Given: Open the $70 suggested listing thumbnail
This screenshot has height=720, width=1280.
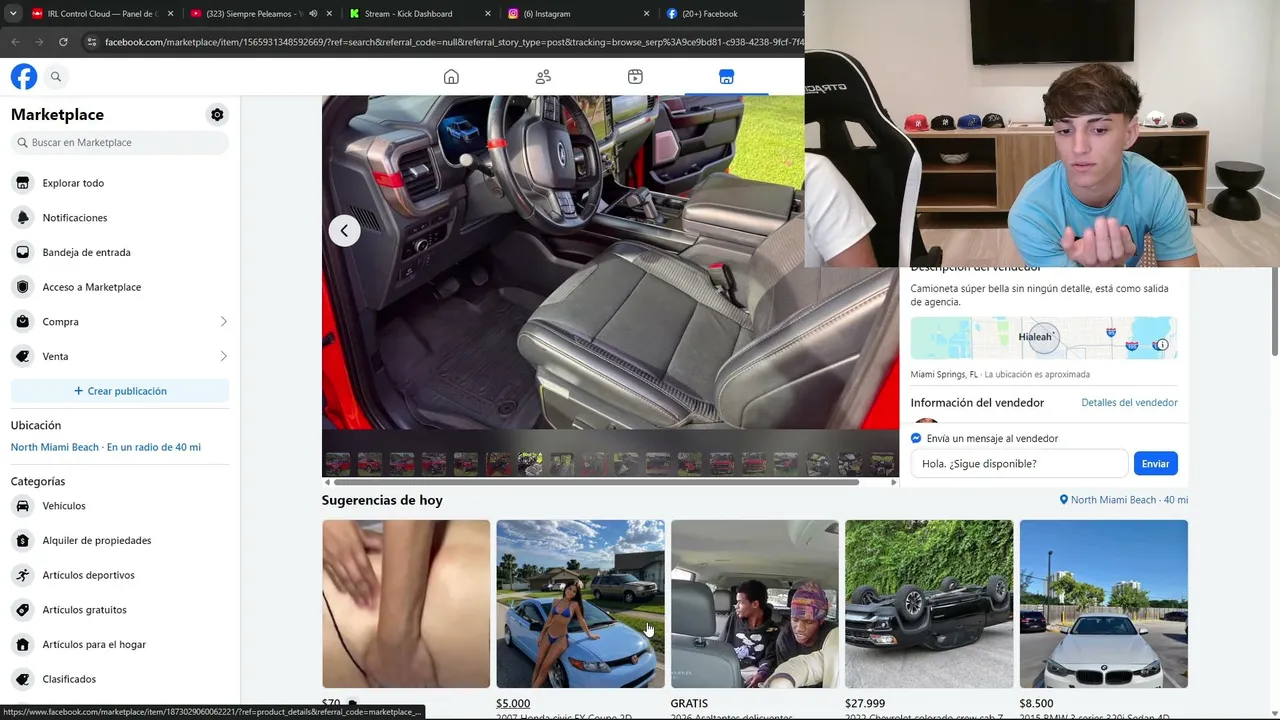Looking at the screenshot, I should pos(406,604).
